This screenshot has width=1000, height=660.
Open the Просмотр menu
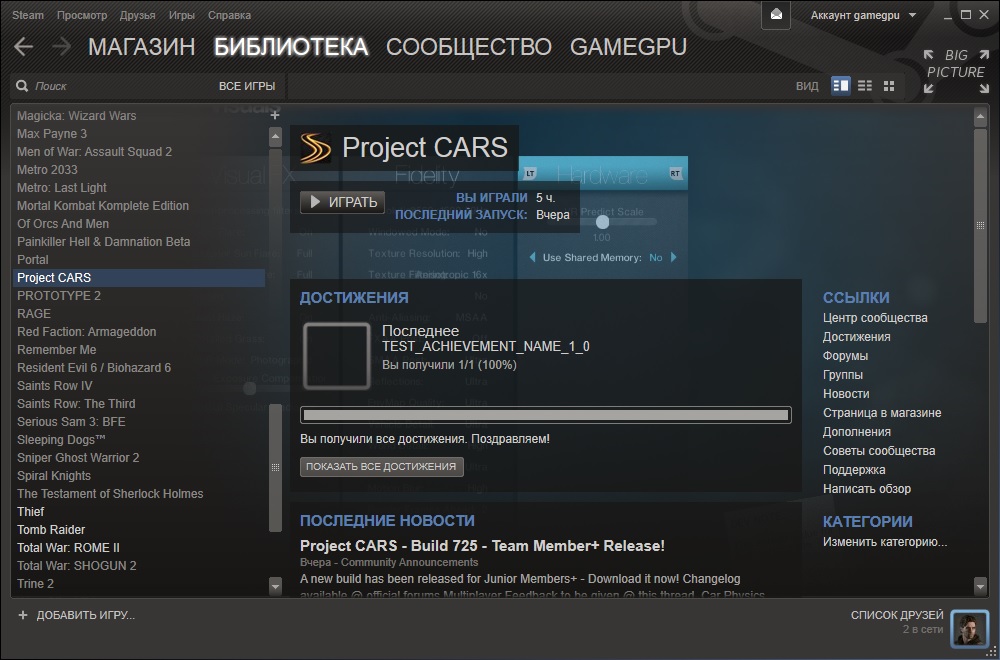(82, 15)
